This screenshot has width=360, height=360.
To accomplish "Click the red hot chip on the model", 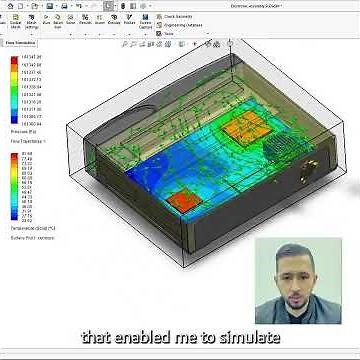I will point(184,200).
